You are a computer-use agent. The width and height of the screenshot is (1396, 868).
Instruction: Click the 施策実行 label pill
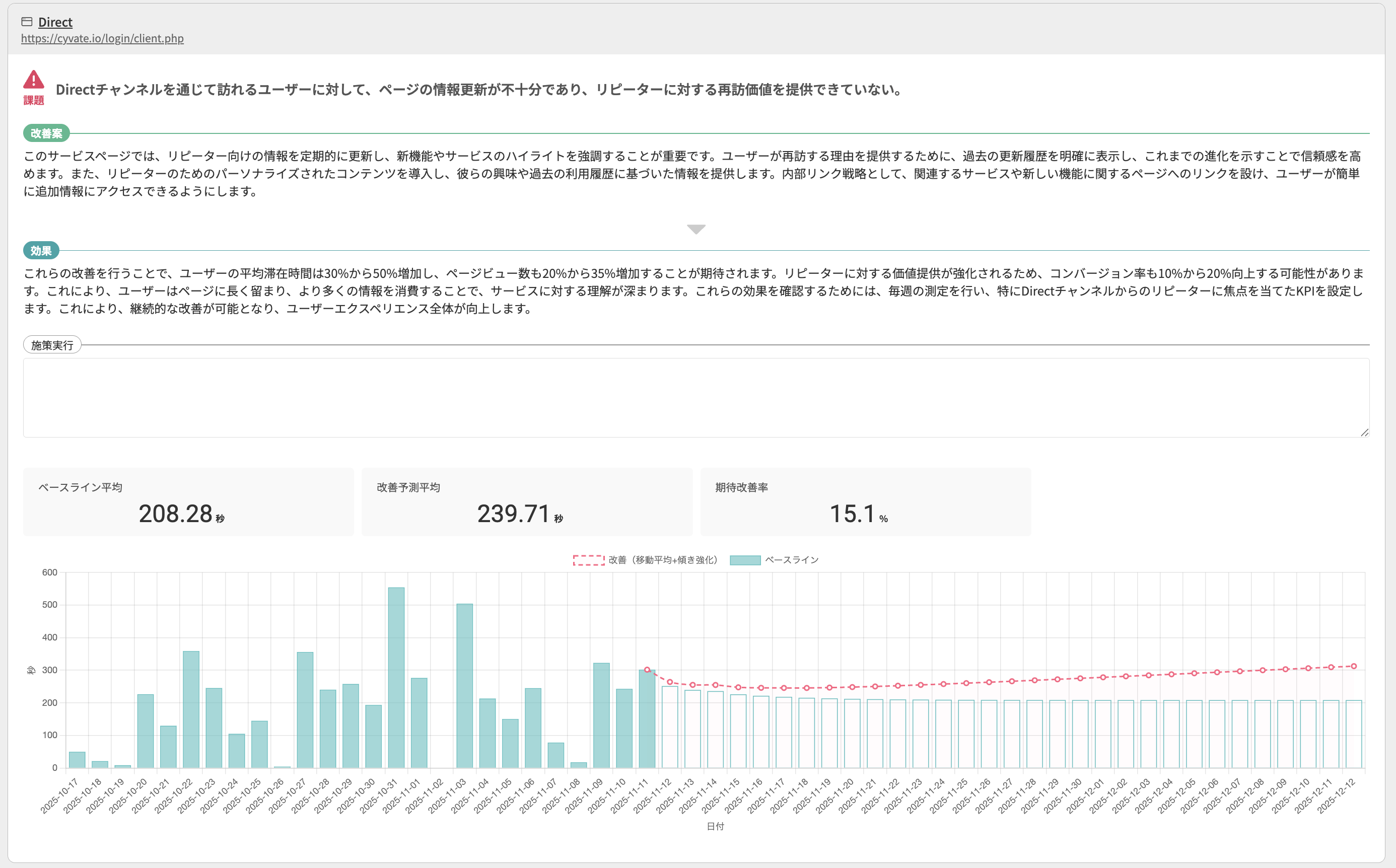pyautogui.click(x=52, y=345)
